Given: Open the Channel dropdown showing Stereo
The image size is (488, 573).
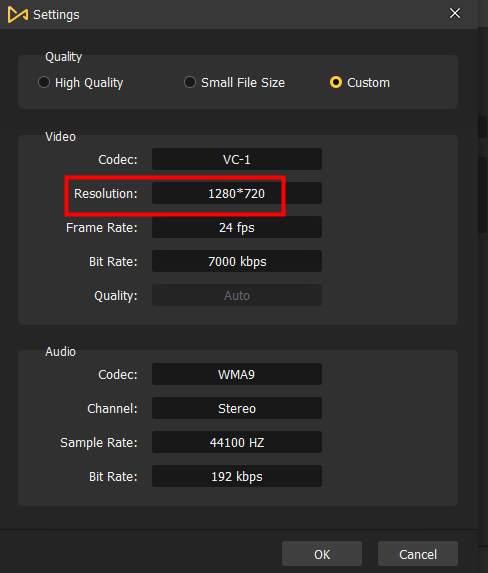Looking at the screenshot, I should [x=237, y=408].
